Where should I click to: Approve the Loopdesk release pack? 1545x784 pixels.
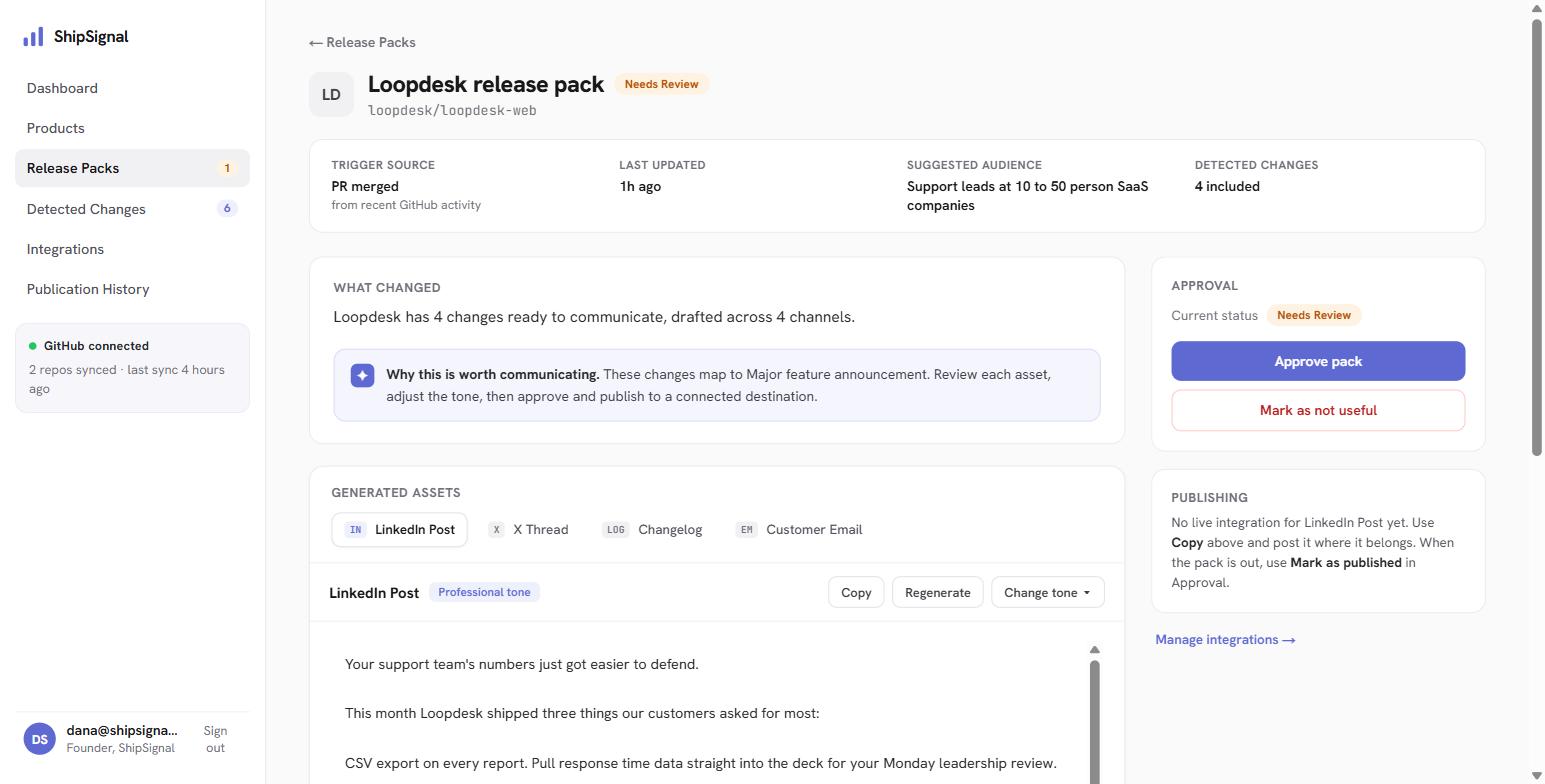(x=1318, y=361)
